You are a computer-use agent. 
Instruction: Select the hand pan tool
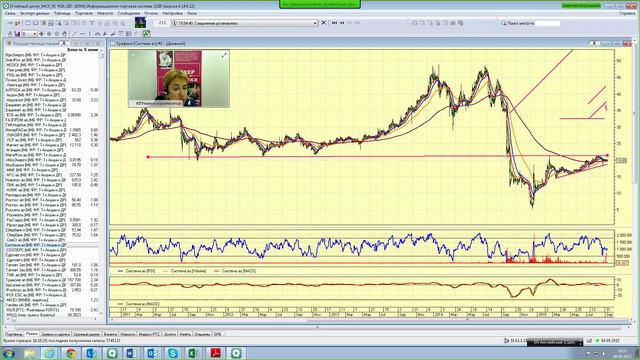pyautogui.click(x=64, y=34)
